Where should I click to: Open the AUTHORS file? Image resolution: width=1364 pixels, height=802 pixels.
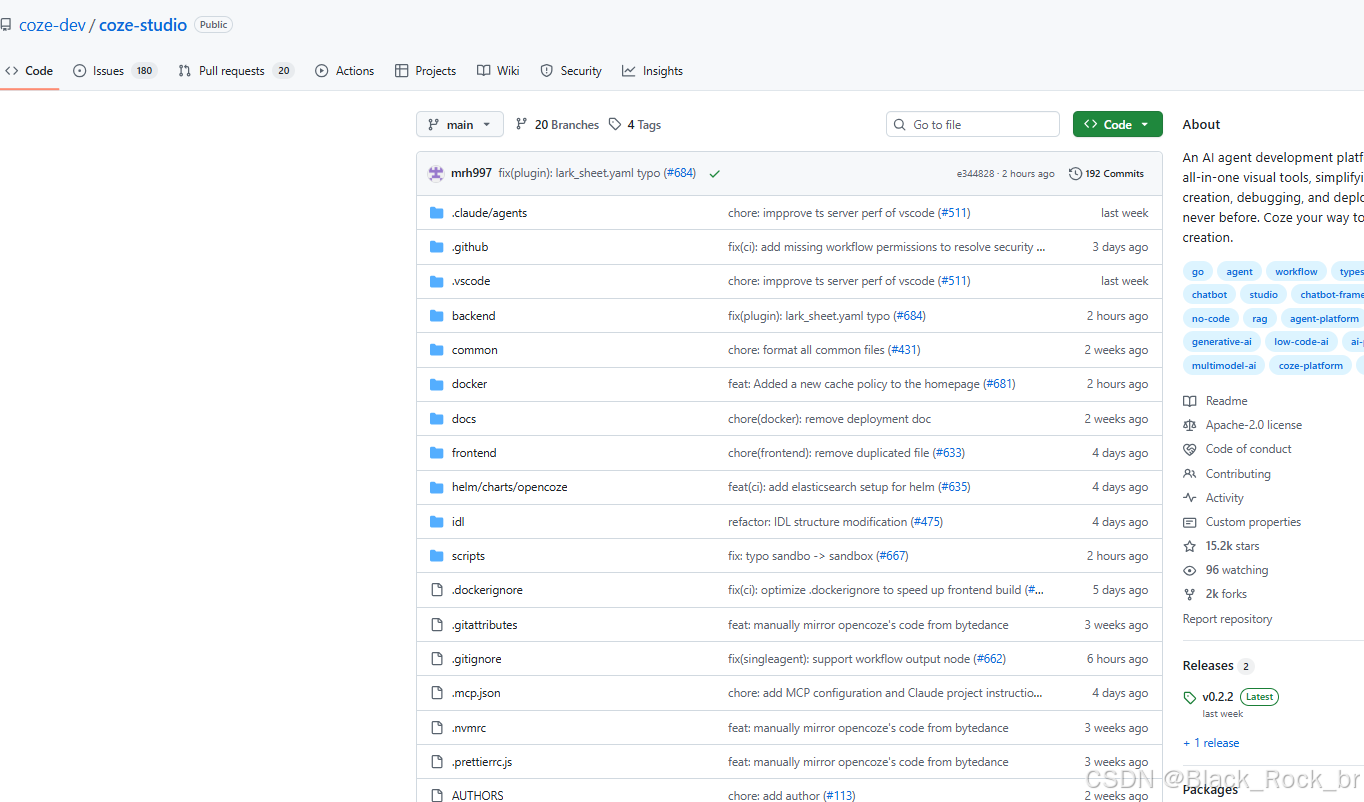pos(478,796)
